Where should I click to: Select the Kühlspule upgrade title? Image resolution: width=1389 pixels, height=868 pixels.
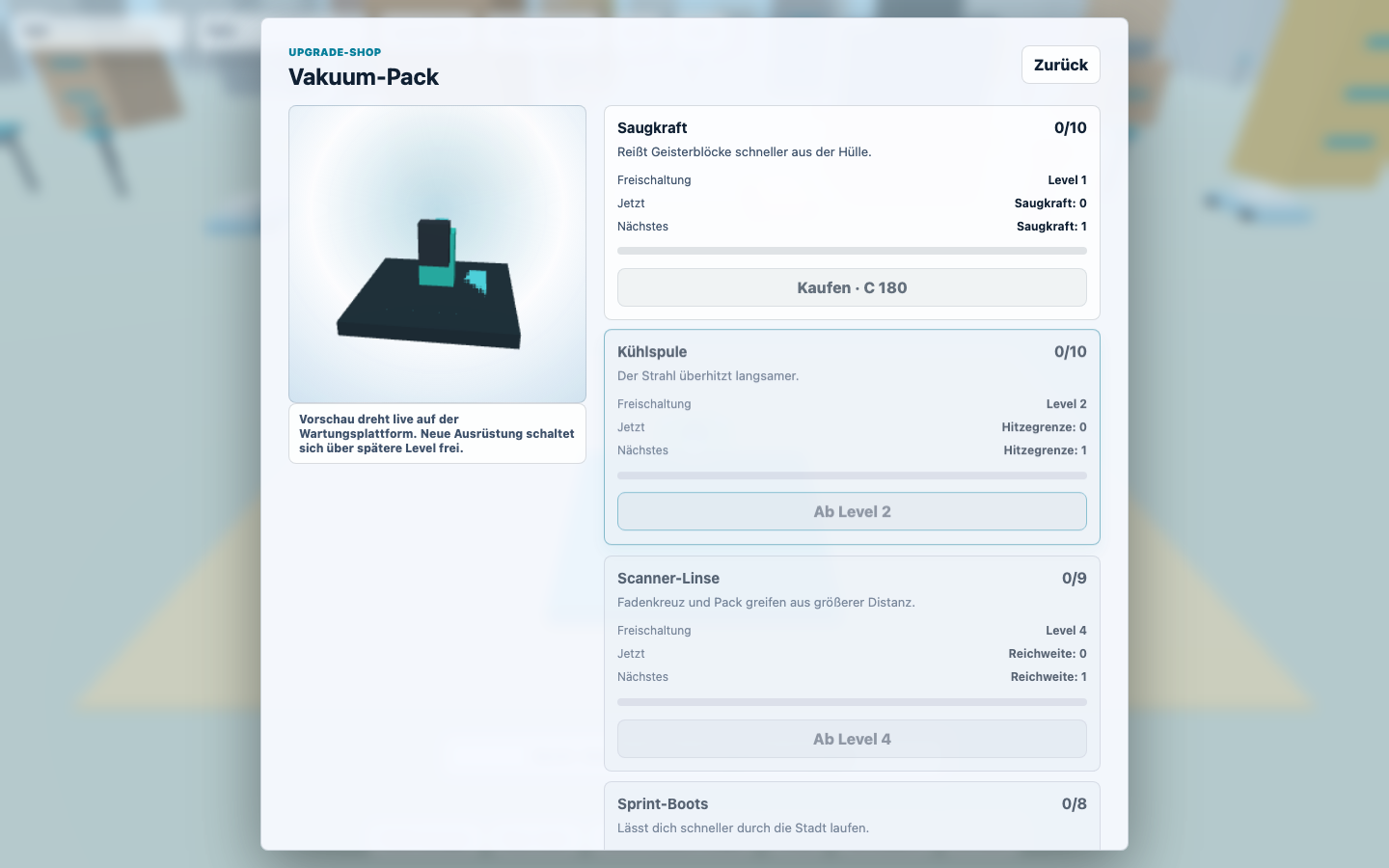pyautogui.click(x=652, y=351)
